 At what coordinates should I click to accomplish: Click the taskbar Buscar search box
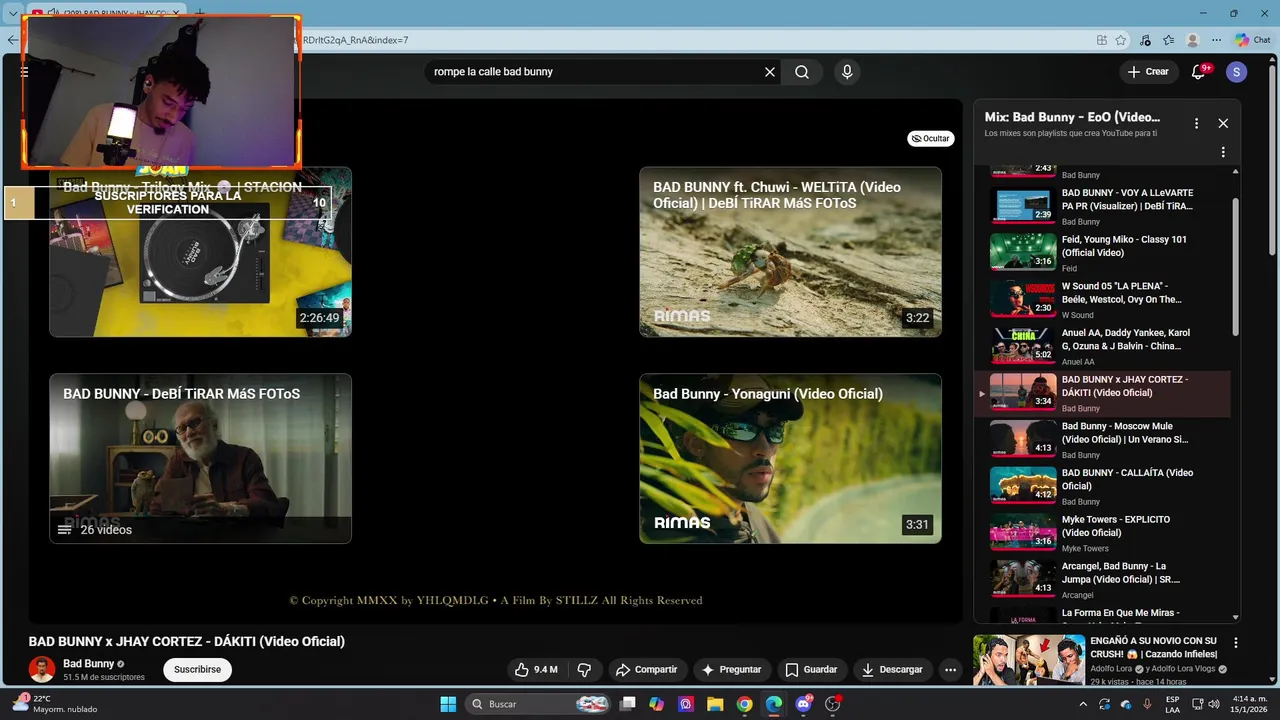point(539,704)
